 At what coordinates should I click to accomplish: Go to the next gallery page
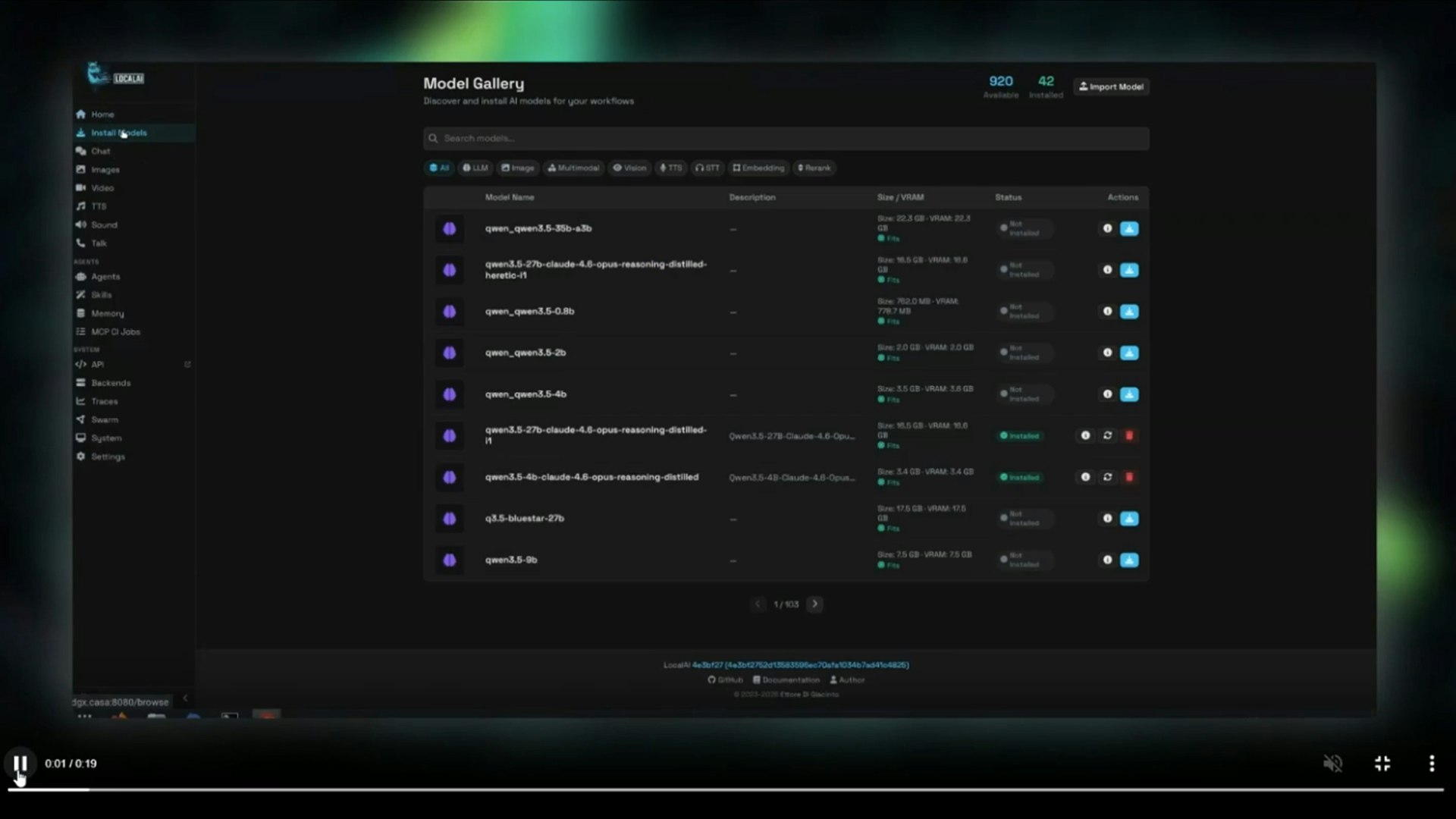[x=815, y=604]
